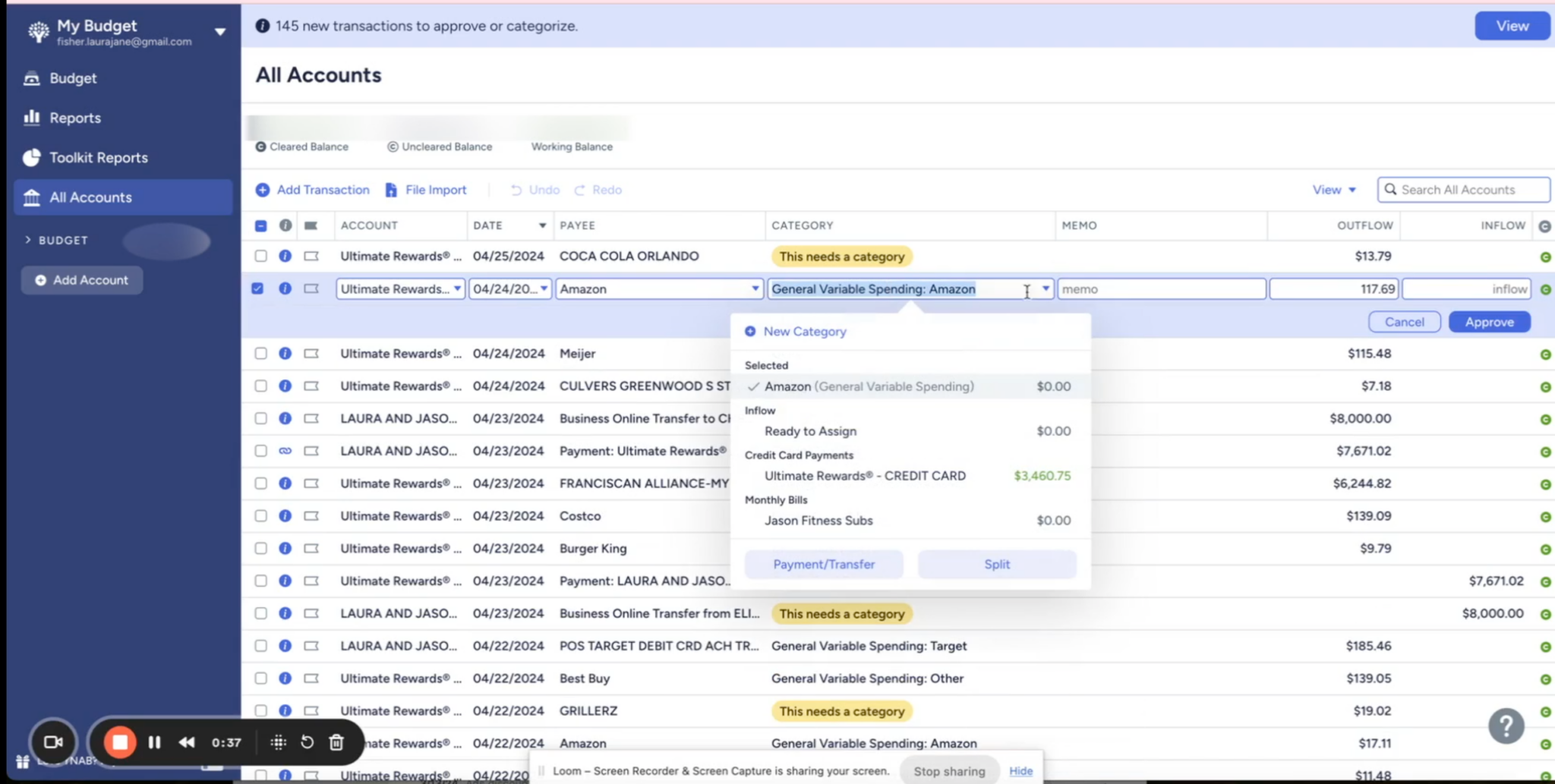Click the File Import icon
Screen dimensions: 1555x784
(x=391, y=190)
